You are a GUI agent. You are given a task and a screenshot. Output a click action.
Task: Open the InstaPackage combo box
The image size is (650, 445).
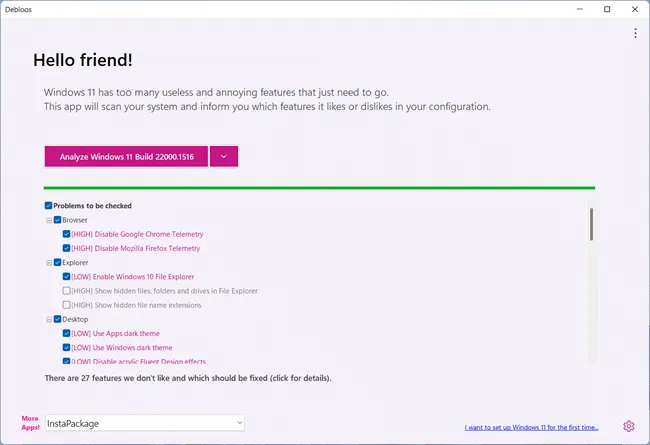coord(145,423)
